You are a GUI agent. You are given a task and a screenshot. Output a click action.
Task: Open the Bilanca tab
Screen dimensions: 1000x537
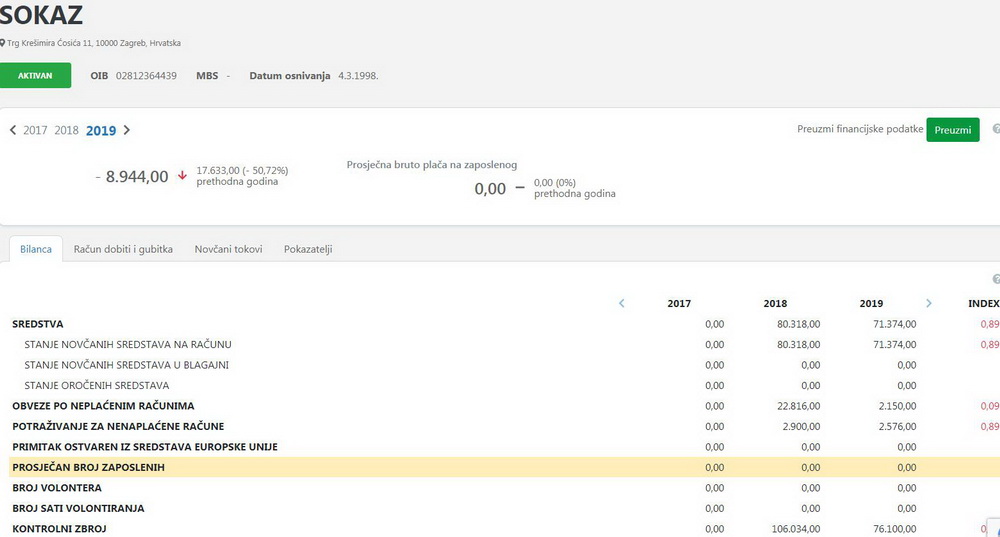tap(35, 249)
